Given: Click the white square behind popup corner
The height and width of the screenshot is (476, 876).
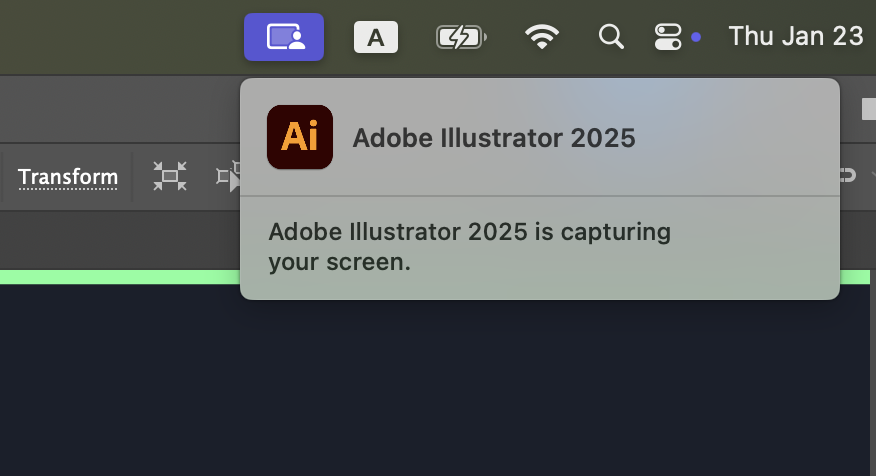Looking at the screenshot, I should click(868, 108).
